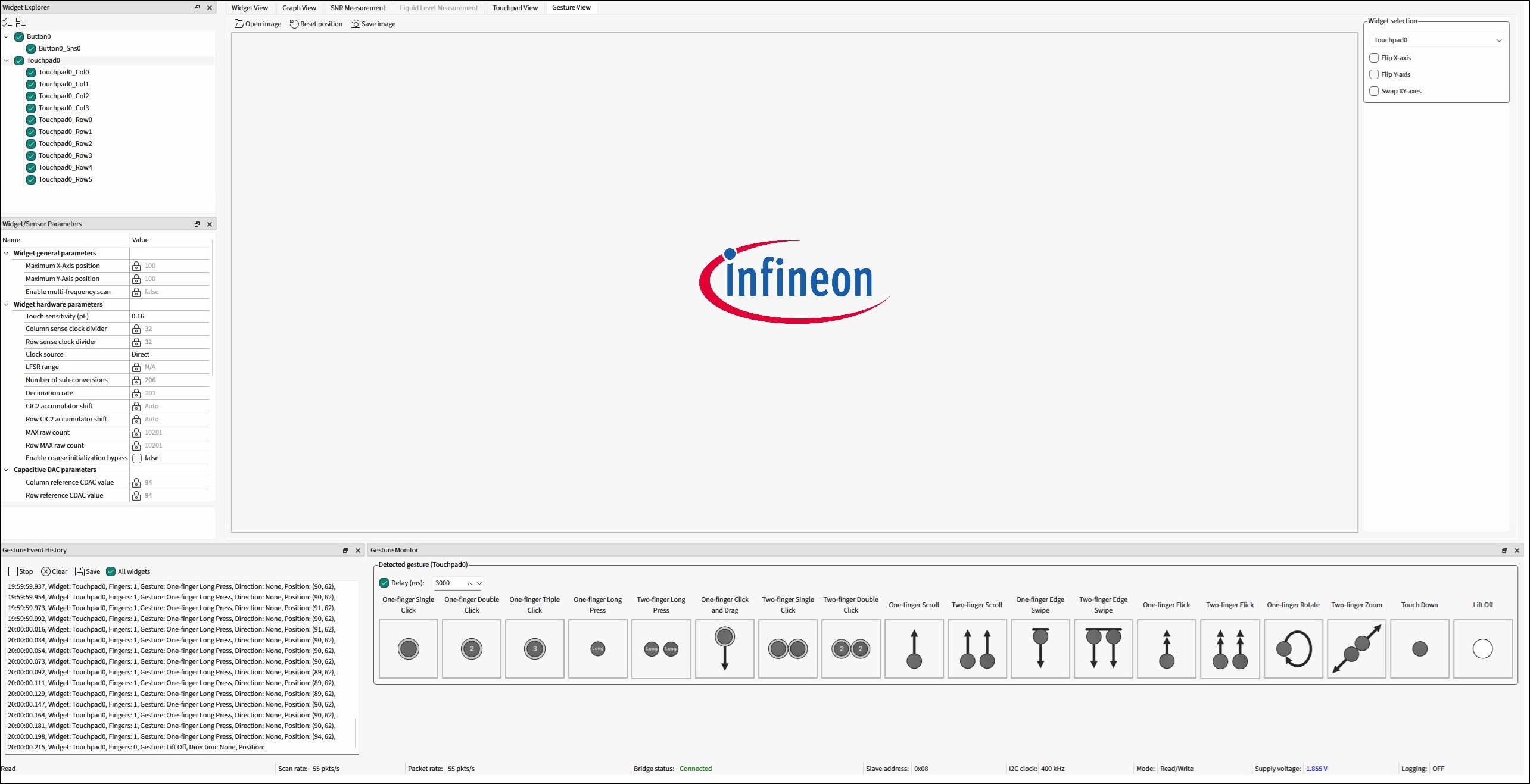Image resolution: width=1530 pixels, height=784 pixels.
Task: Switch to the SNR Measurement tab
Action: tap(357, 8)
